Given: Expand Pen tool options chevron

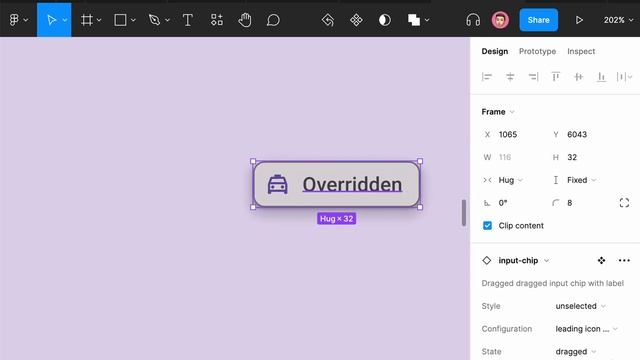Looking at the screenshot, I should pos(167,20).
